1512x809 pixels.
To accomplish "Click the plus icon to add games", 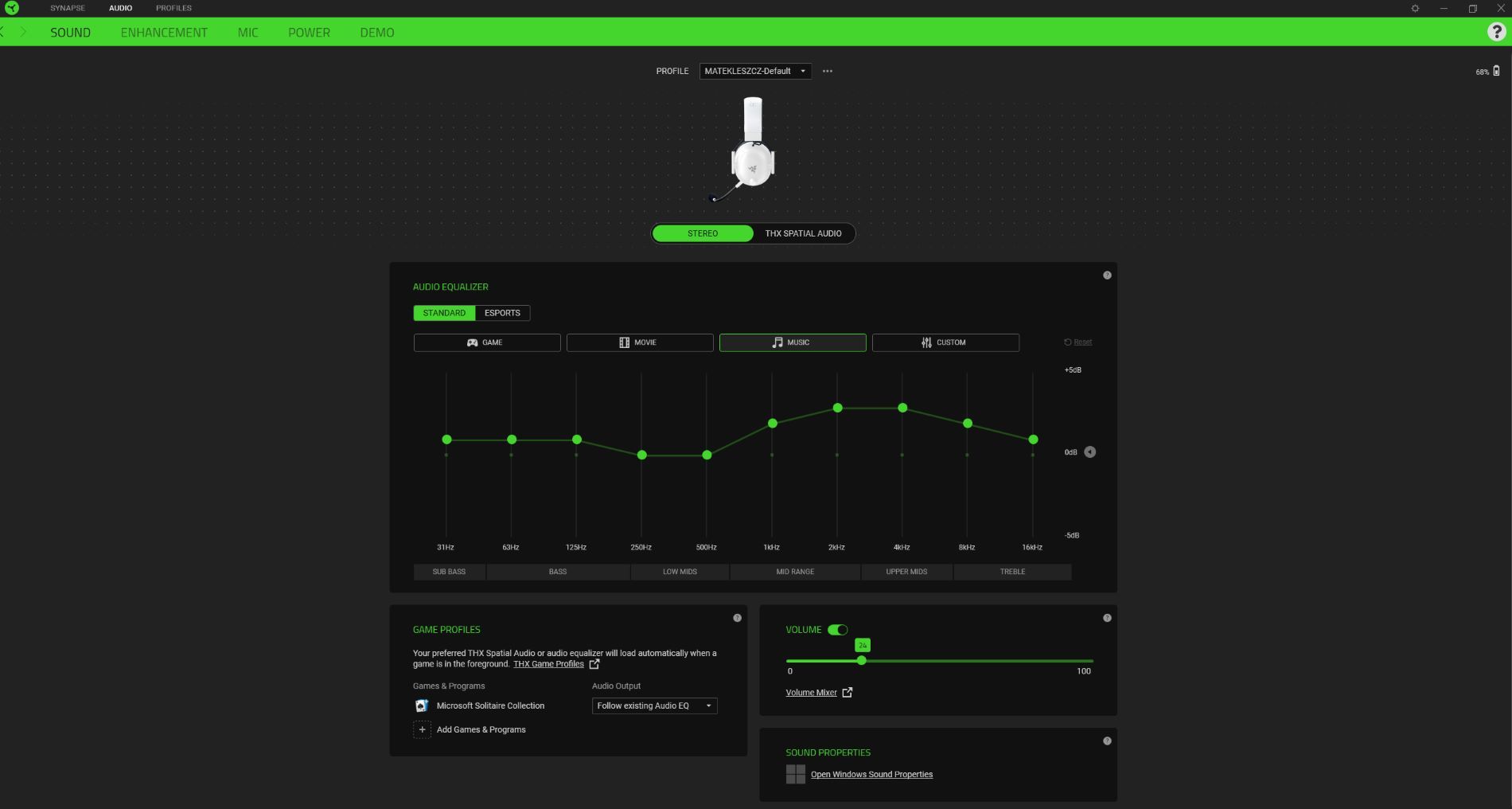I will (x=422, y=729).
